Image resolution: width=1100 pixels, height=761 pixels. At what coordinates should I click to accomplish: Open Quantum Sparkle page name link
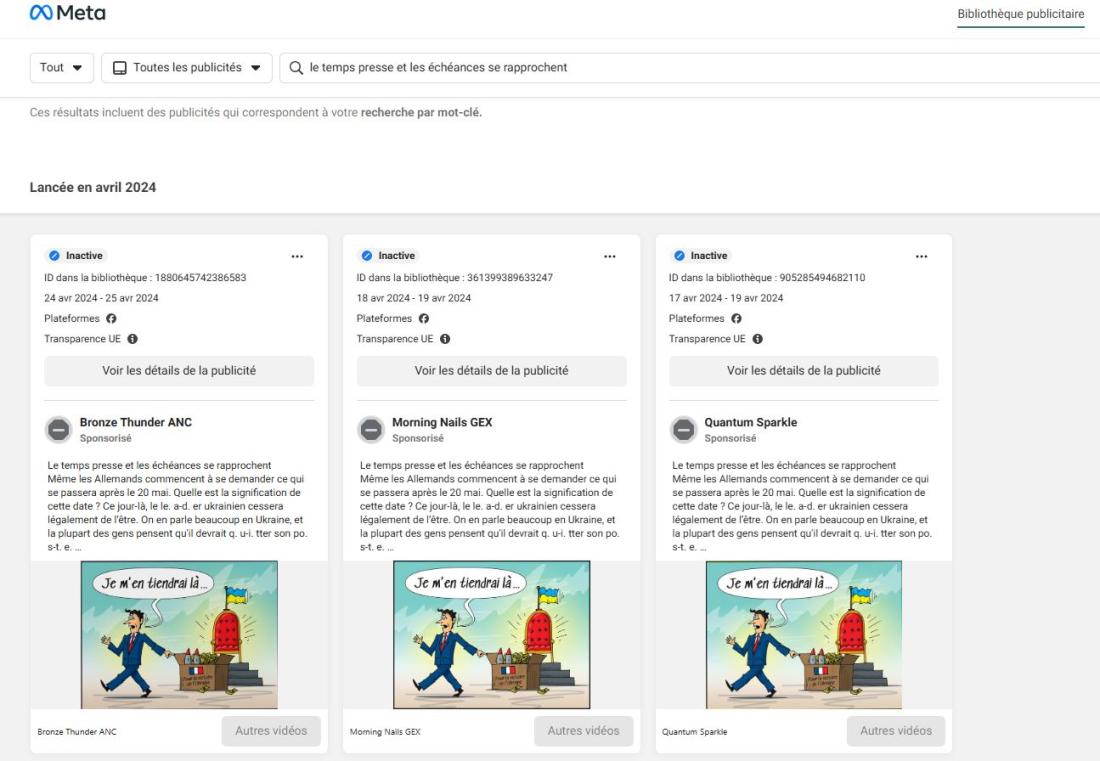click(751, 422)
